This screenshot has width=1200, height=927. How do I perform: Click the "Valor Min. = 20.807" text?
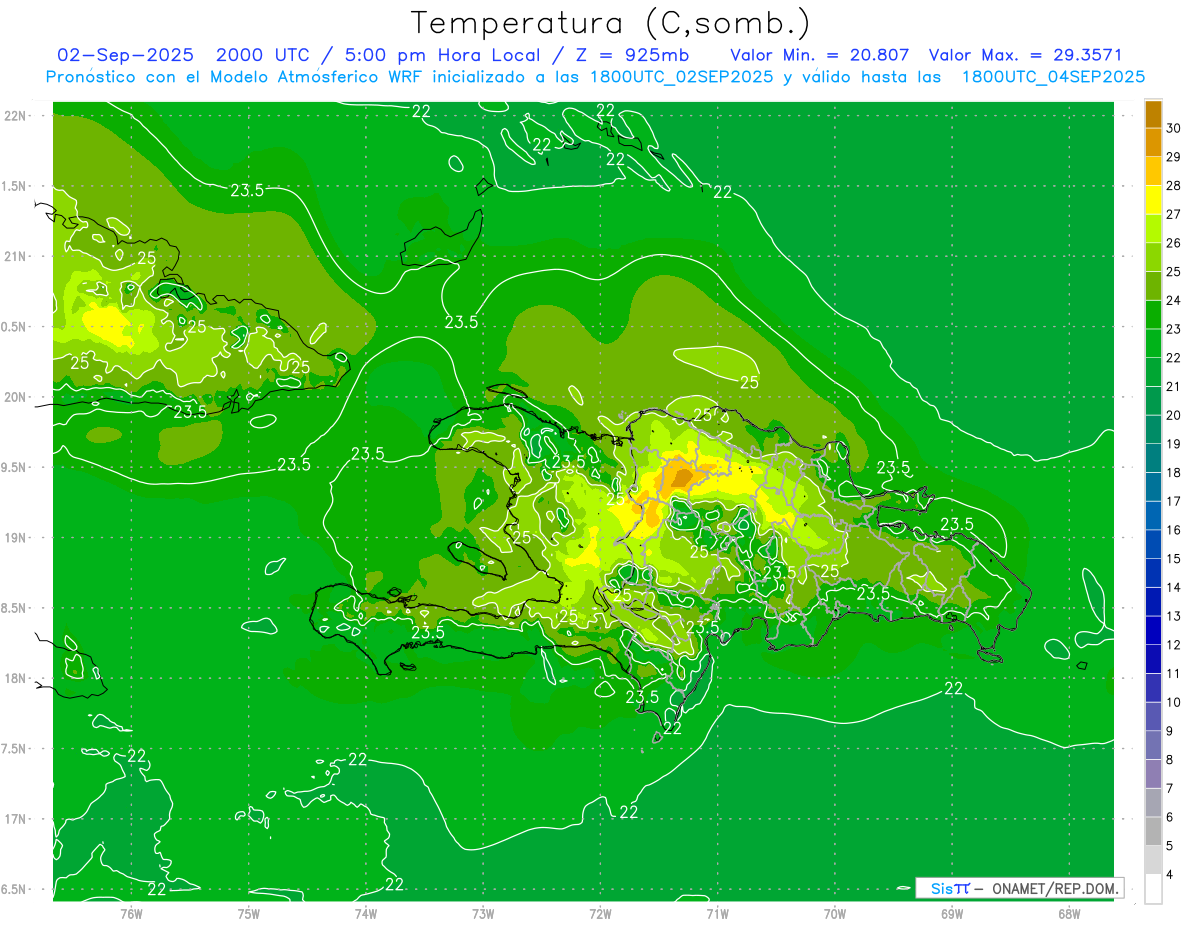(x=819, y=55)
